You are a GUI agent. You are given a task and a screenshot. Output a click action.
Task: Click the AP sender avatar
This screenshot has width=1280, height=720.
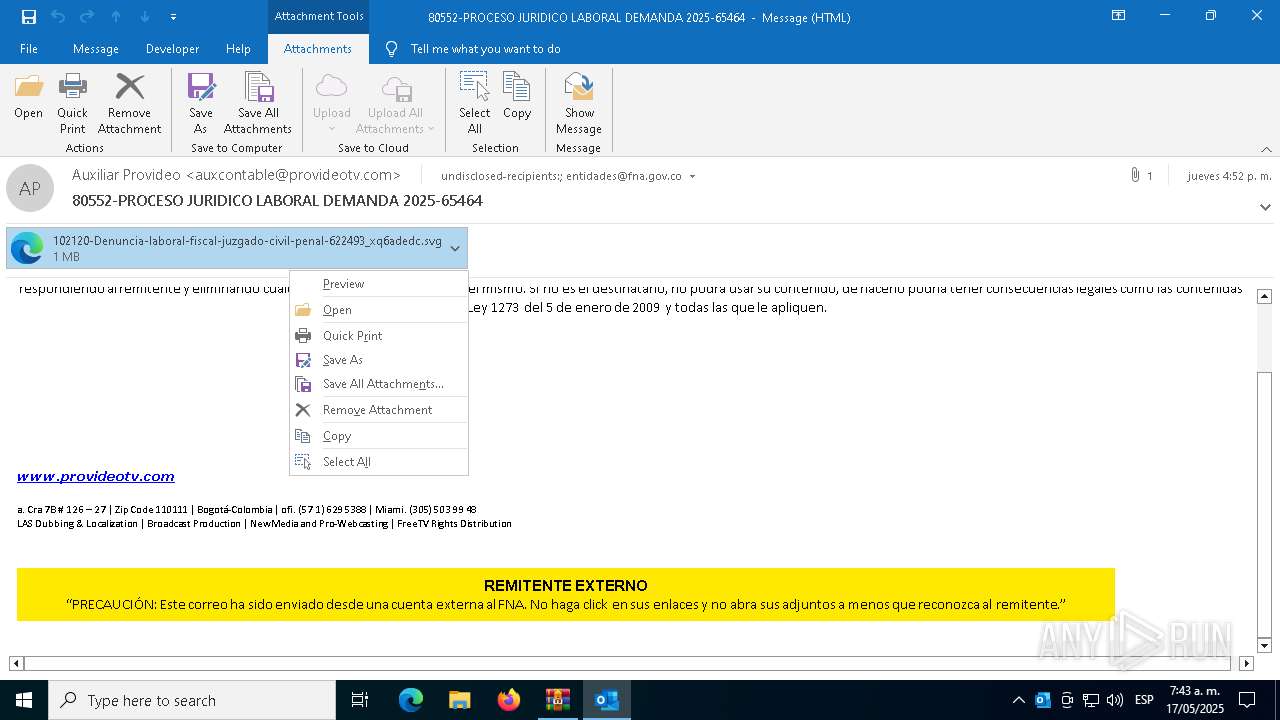30,189
